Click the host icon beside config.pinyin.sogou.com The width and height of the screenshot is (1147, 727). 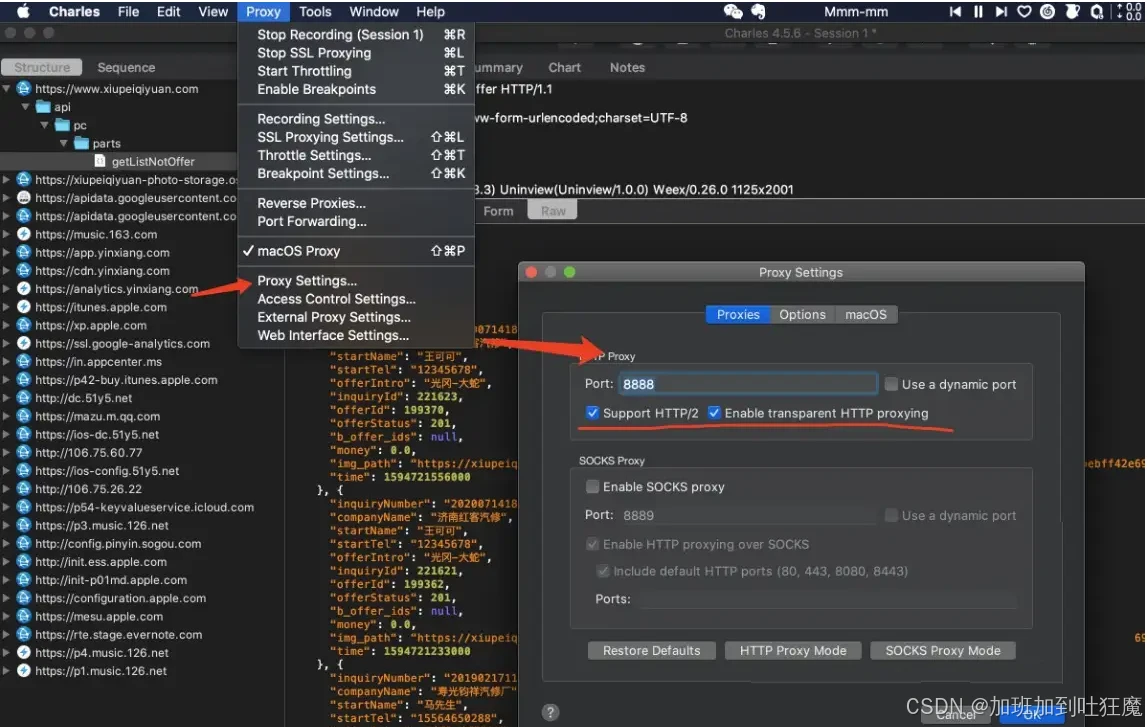coord(23,543)
